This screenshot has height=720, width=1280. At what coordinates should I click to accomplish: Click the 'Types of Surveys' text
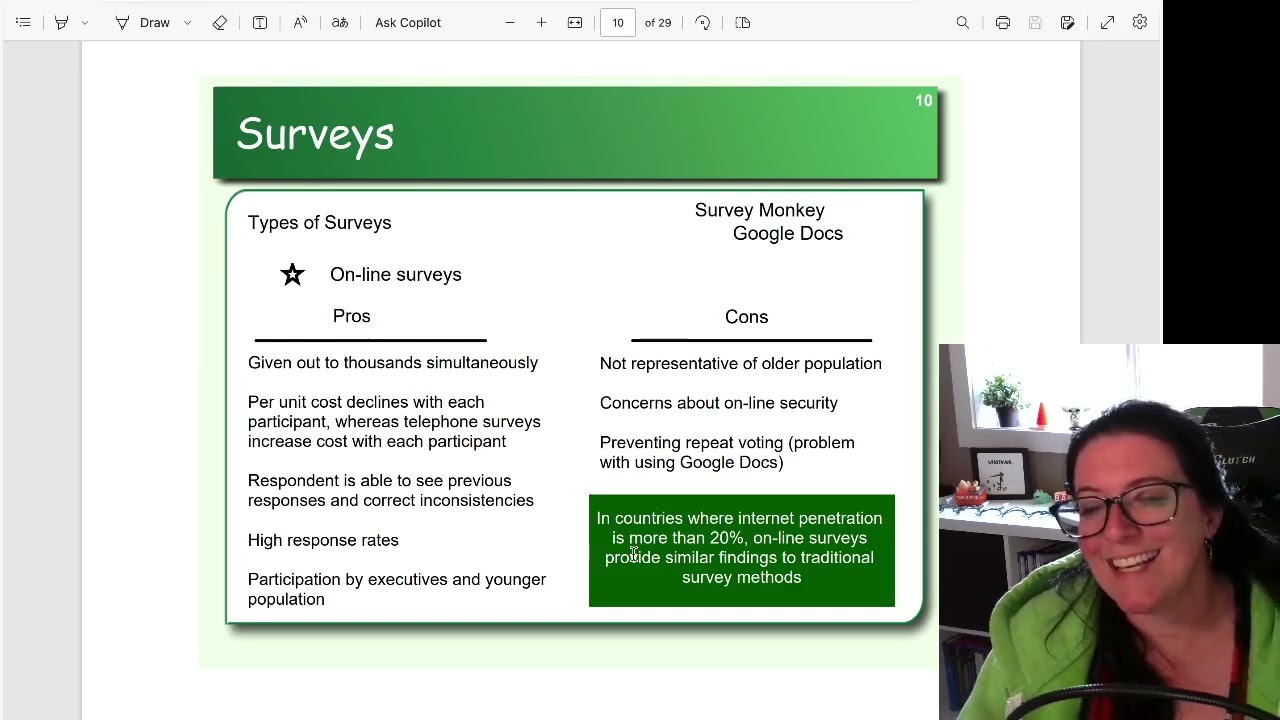coord(320,223)
